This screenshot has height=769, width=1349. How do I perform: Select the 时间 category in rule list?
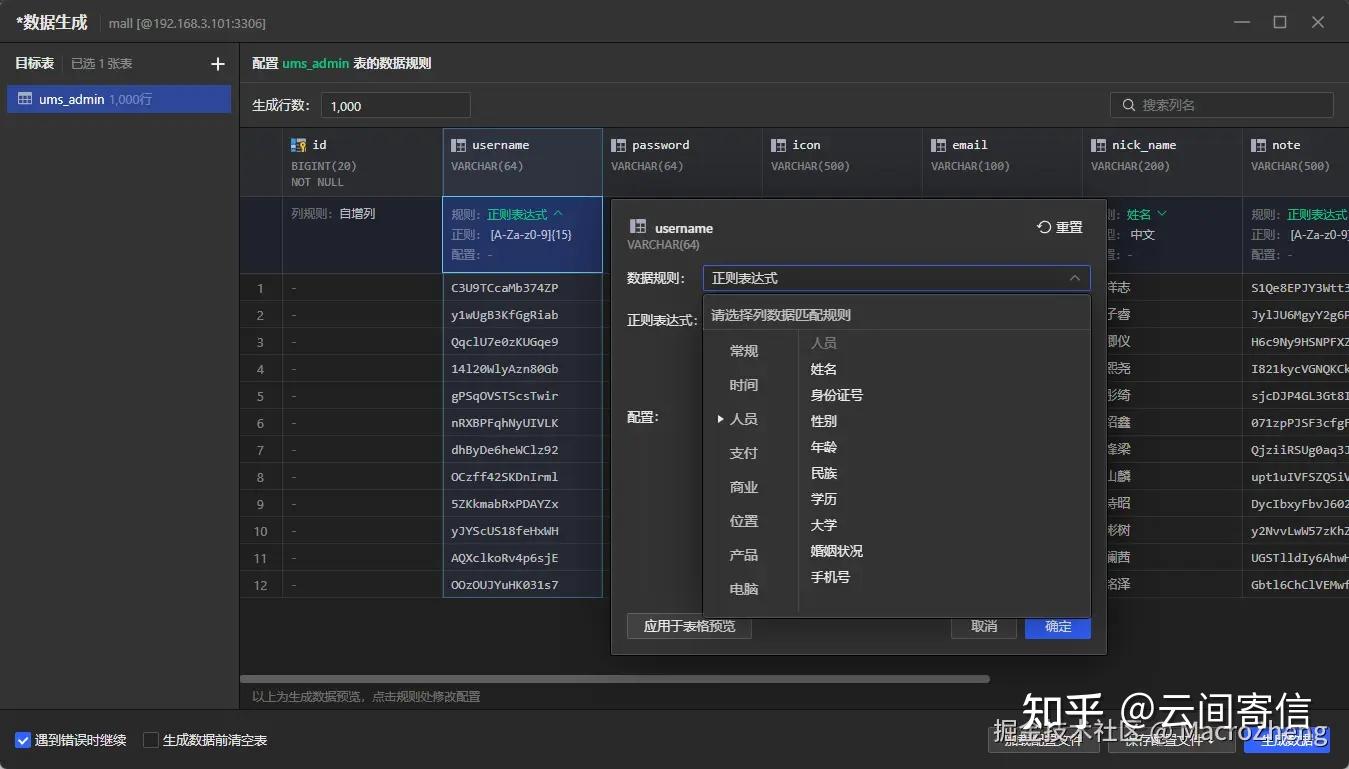click(744, 385)
